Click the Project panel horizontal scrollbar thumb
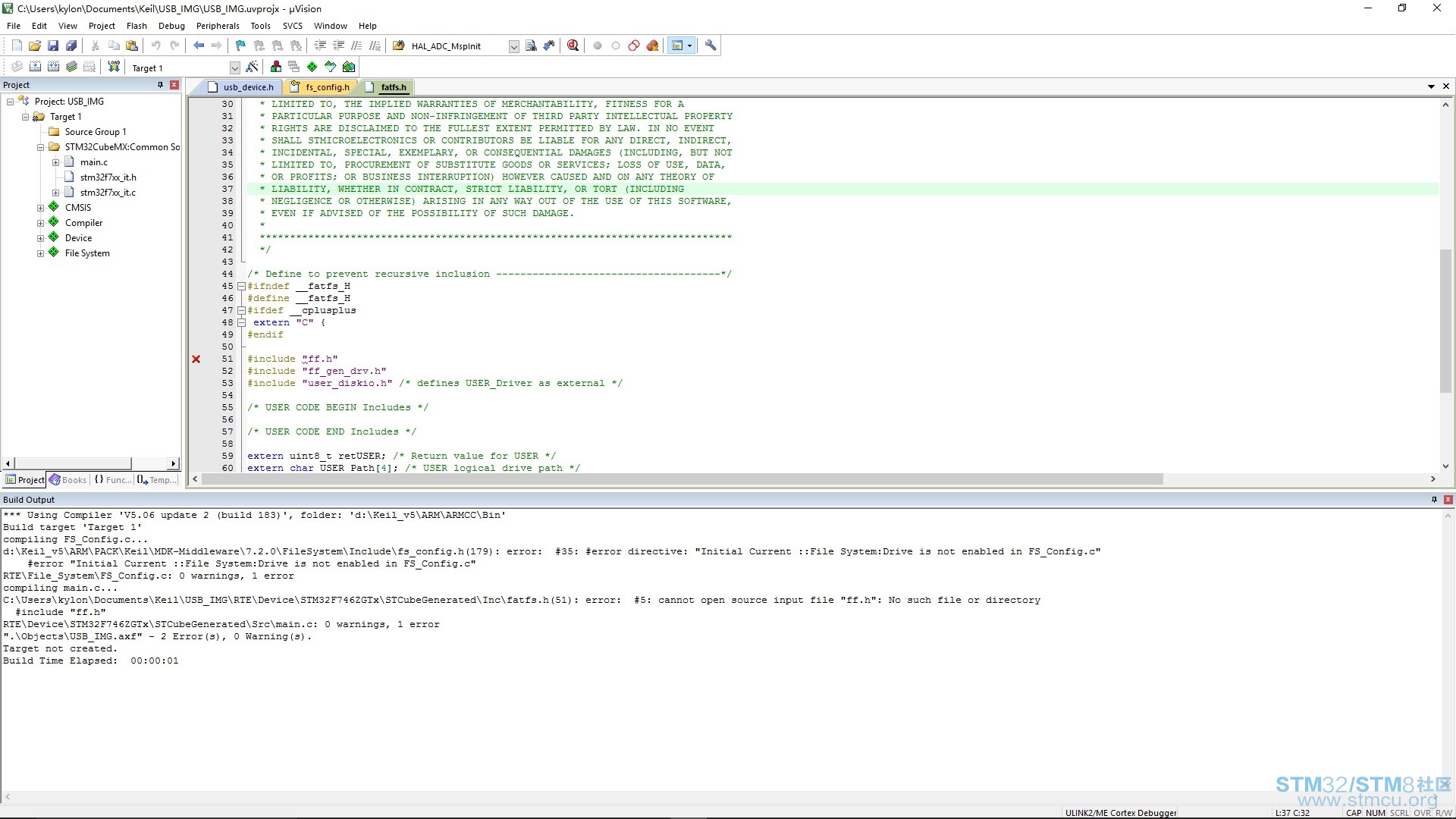Image resolution: width=1456 pixels, height=819 pixels. coord(73,463)
